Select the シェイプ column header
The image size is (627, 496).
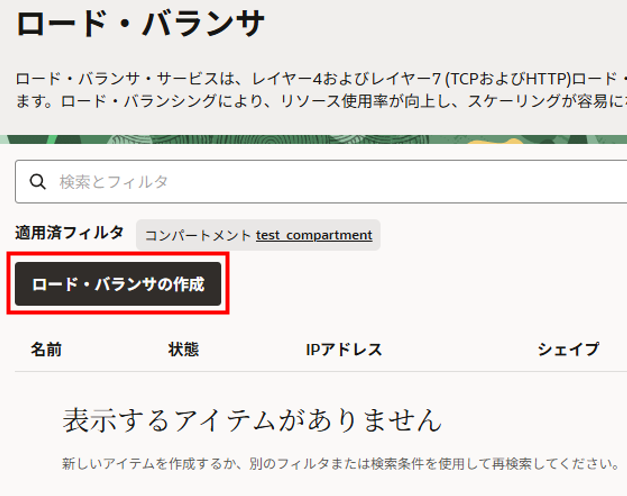click(568, 349)
